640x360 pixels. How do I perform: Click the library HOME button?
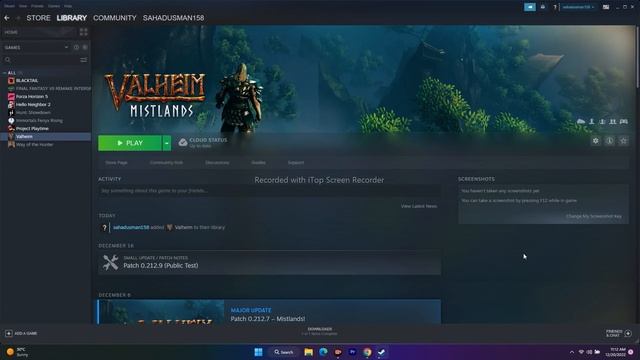click(39, 32)
